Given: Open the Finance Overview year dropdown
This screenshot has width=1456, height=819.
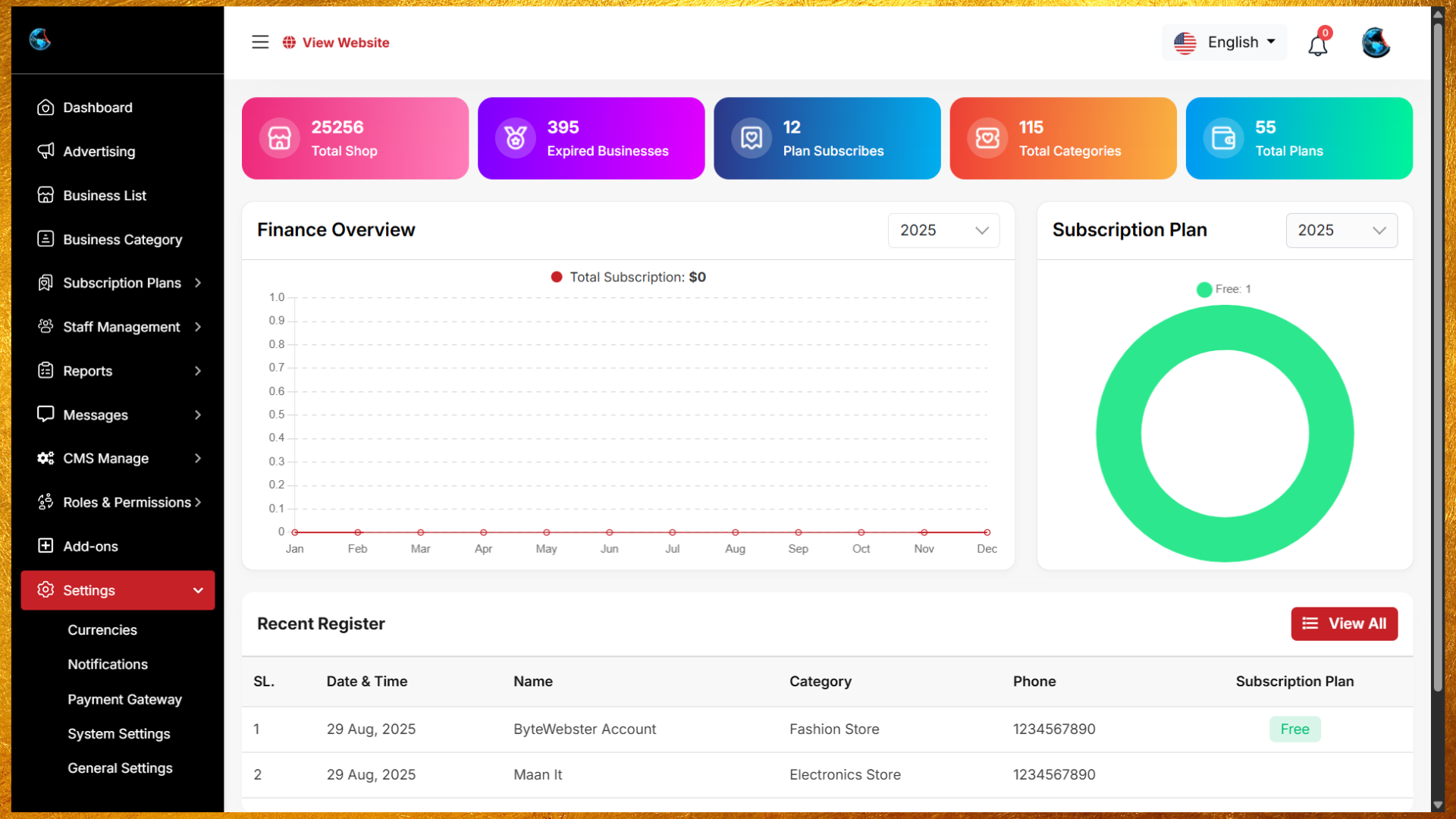Looking at the screenshot, I should (943, 231).
